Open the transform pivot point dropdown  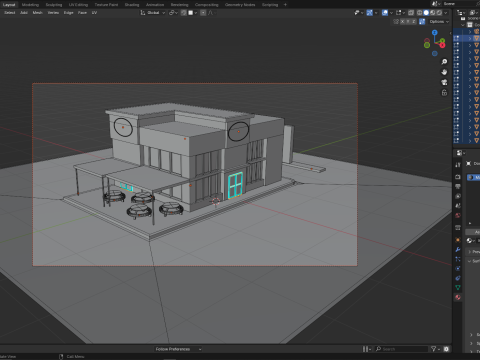(174, 13)
